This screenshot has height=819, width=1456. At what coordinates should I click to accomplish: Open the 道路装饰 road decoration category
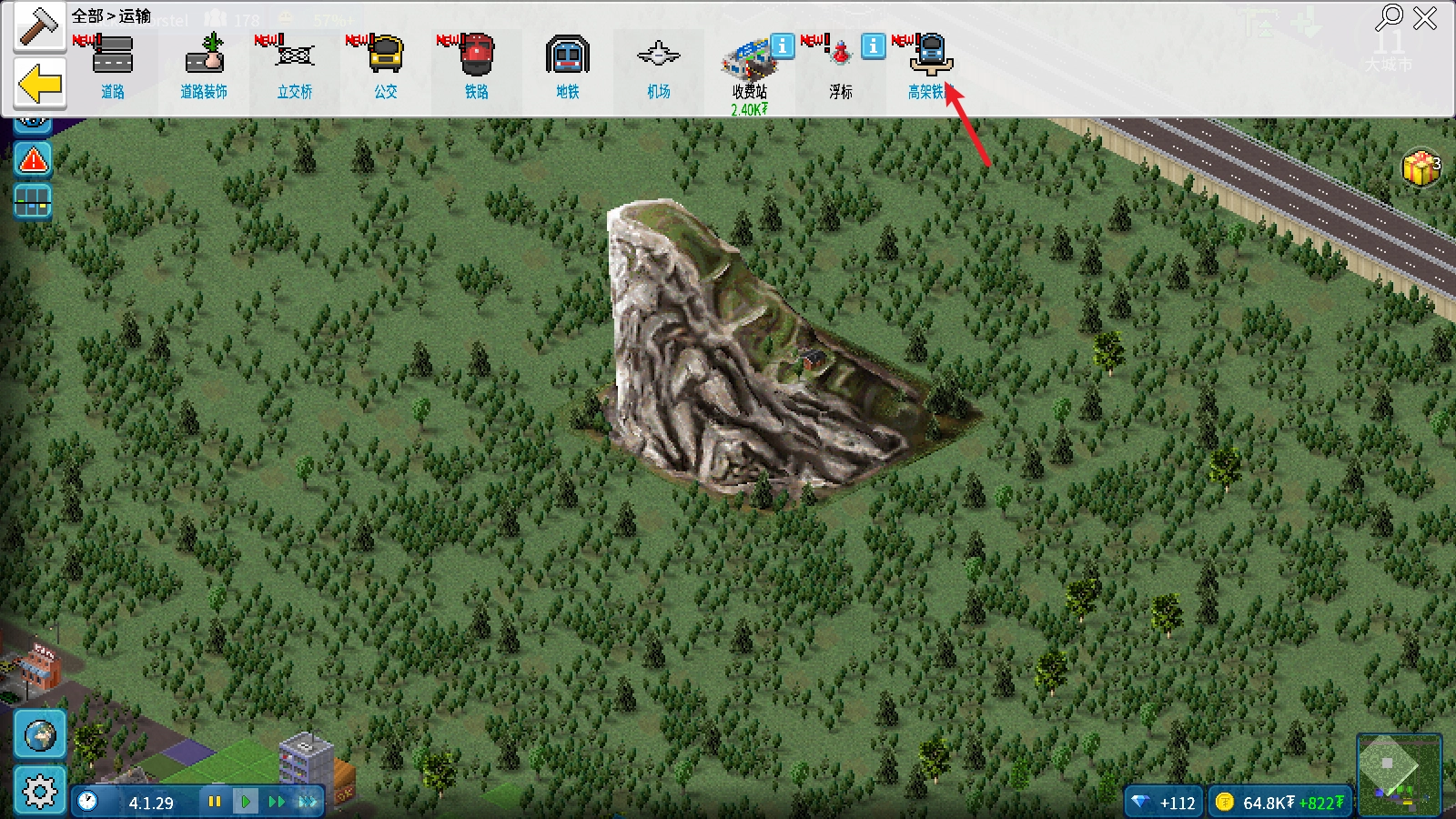(x=204, y=66)
